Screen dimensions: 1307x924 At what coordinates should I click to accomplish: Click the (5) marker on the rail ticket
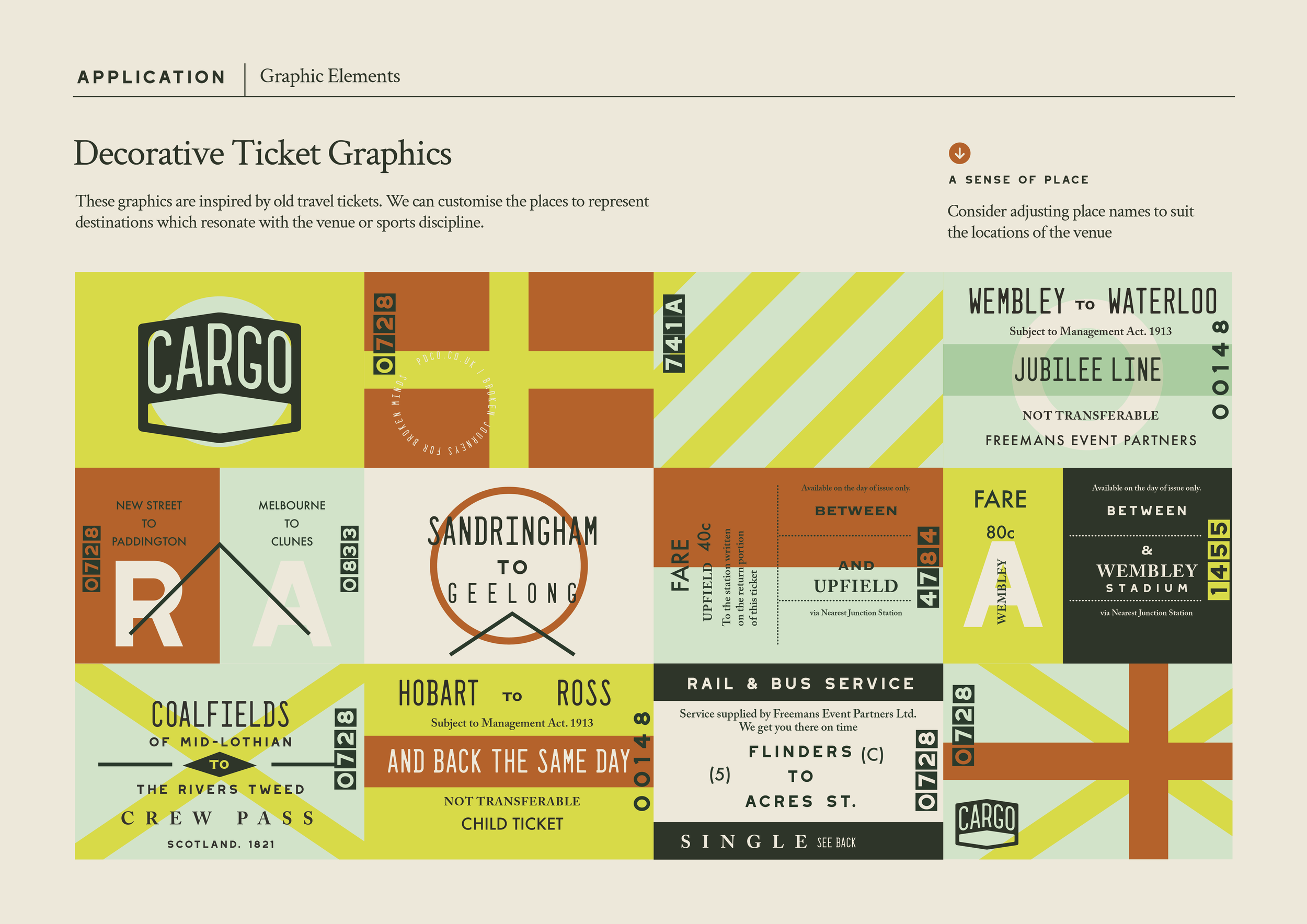coord(719,775)
